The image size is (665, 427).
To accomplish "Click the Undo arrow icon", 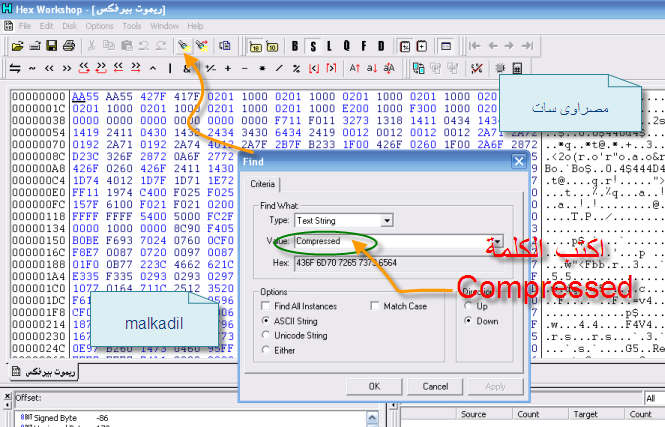I will click(143, 46).
